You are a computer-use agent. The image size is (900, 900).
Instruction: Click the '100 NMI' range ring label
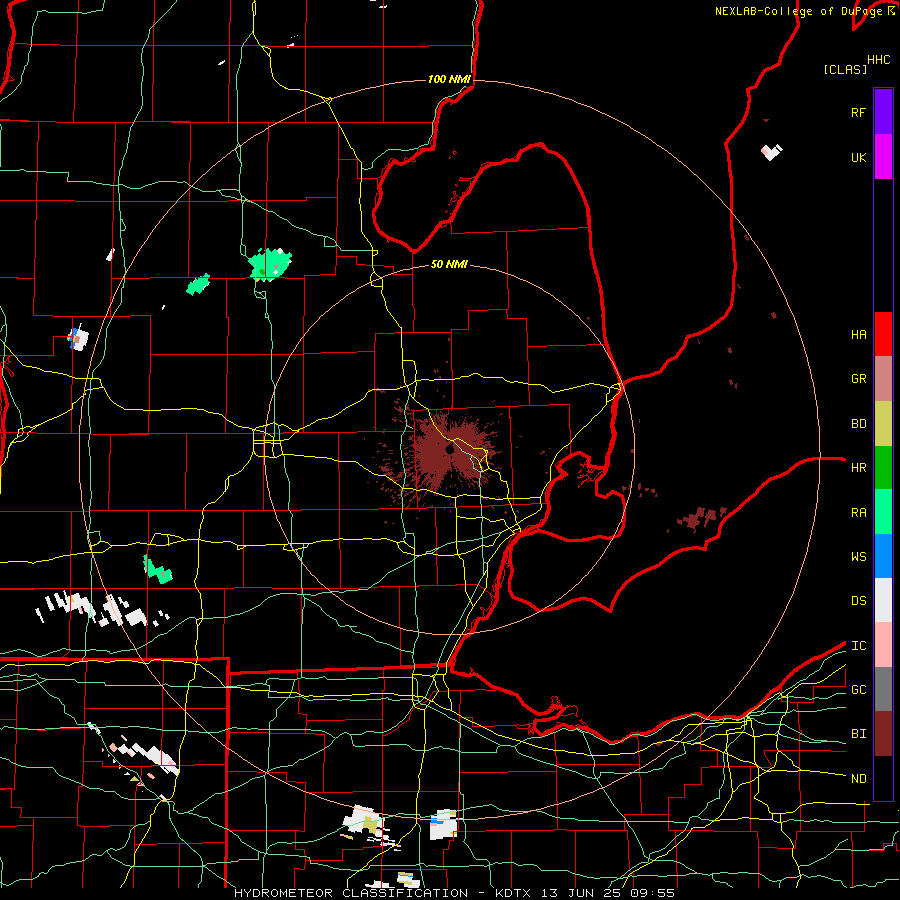(x=449, y=79)
